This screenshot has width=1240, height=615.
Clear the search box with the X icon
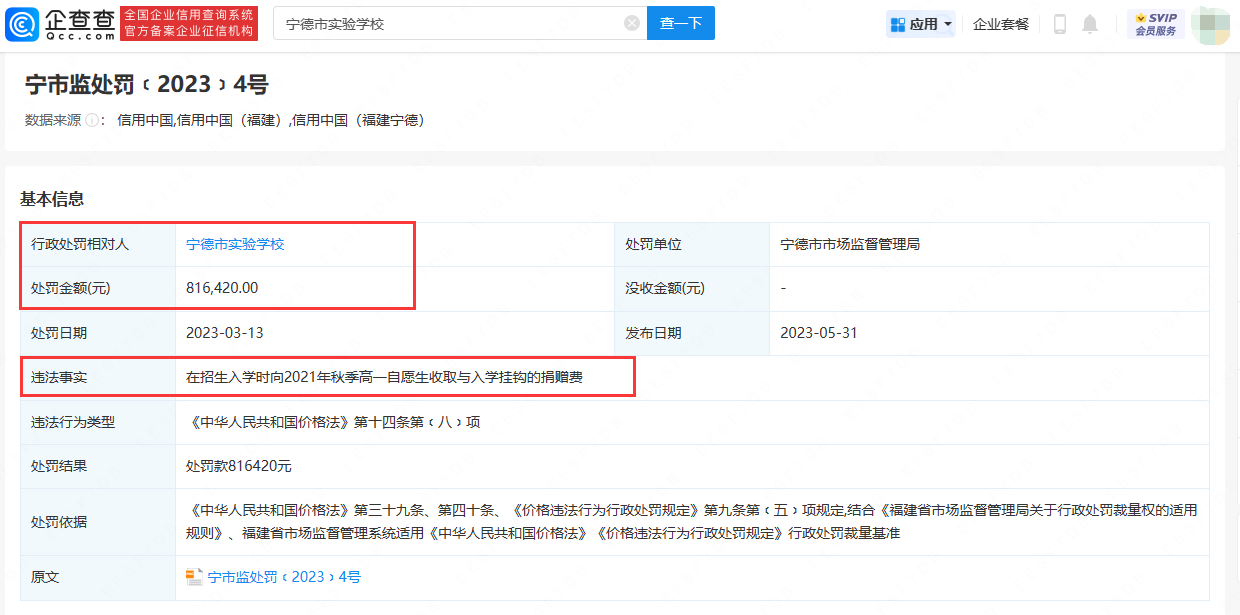coord(632,23)
